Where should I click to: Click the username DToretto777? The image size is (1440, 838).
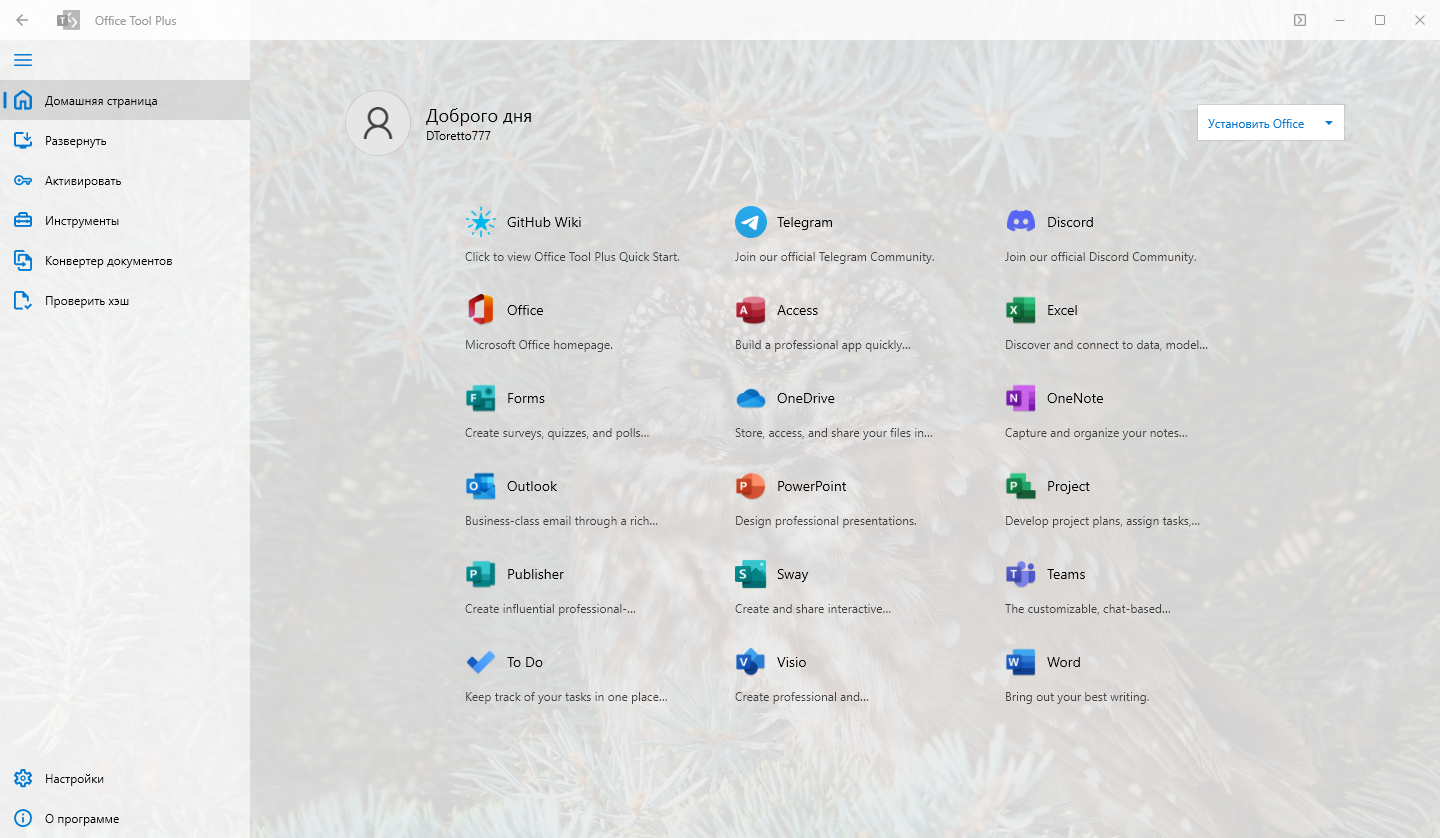tap(458, 136)
